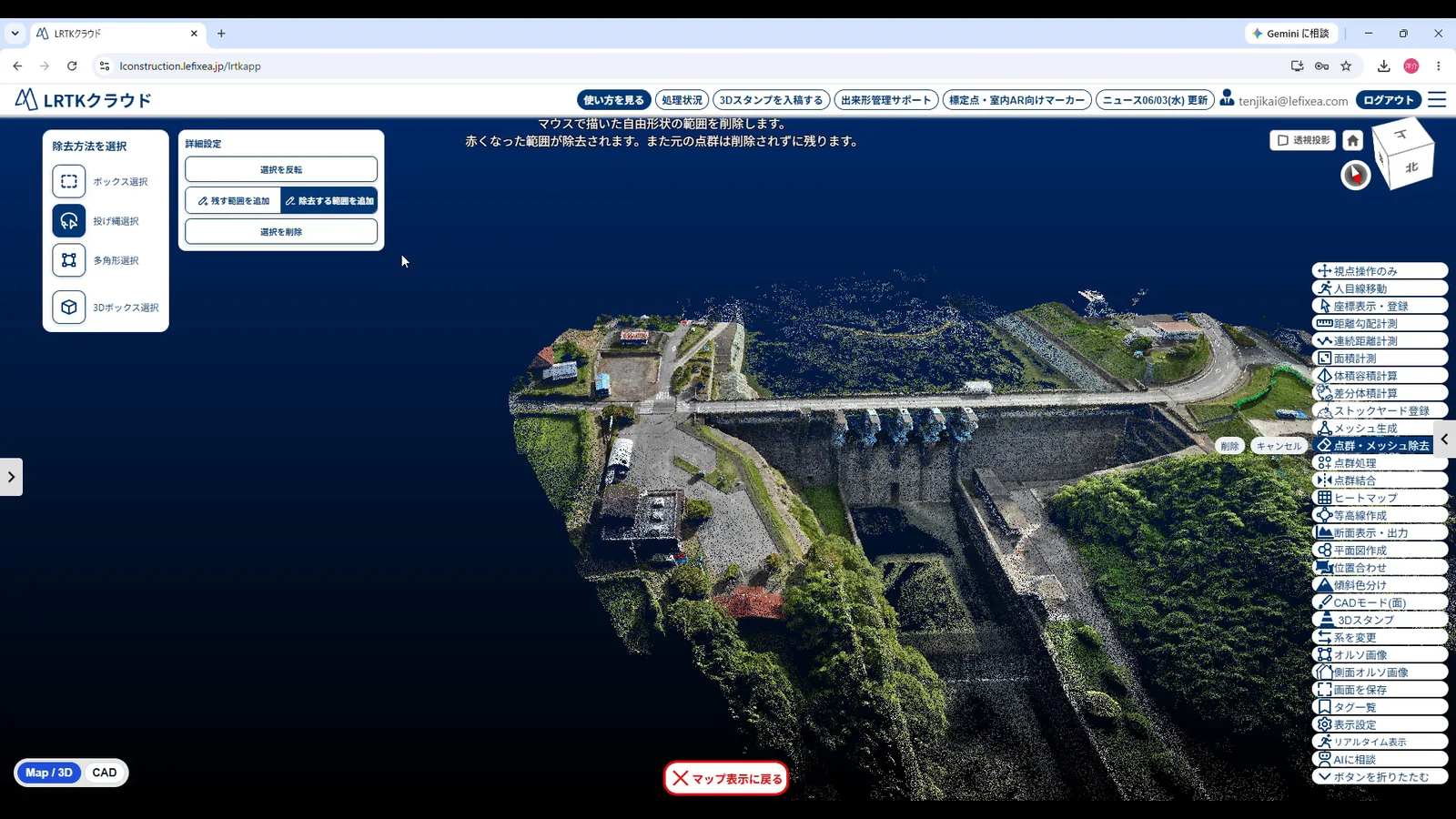This screenshot has width=1456, height=819.
Task: Click マップ表示に戻る button
Action: 726,778
